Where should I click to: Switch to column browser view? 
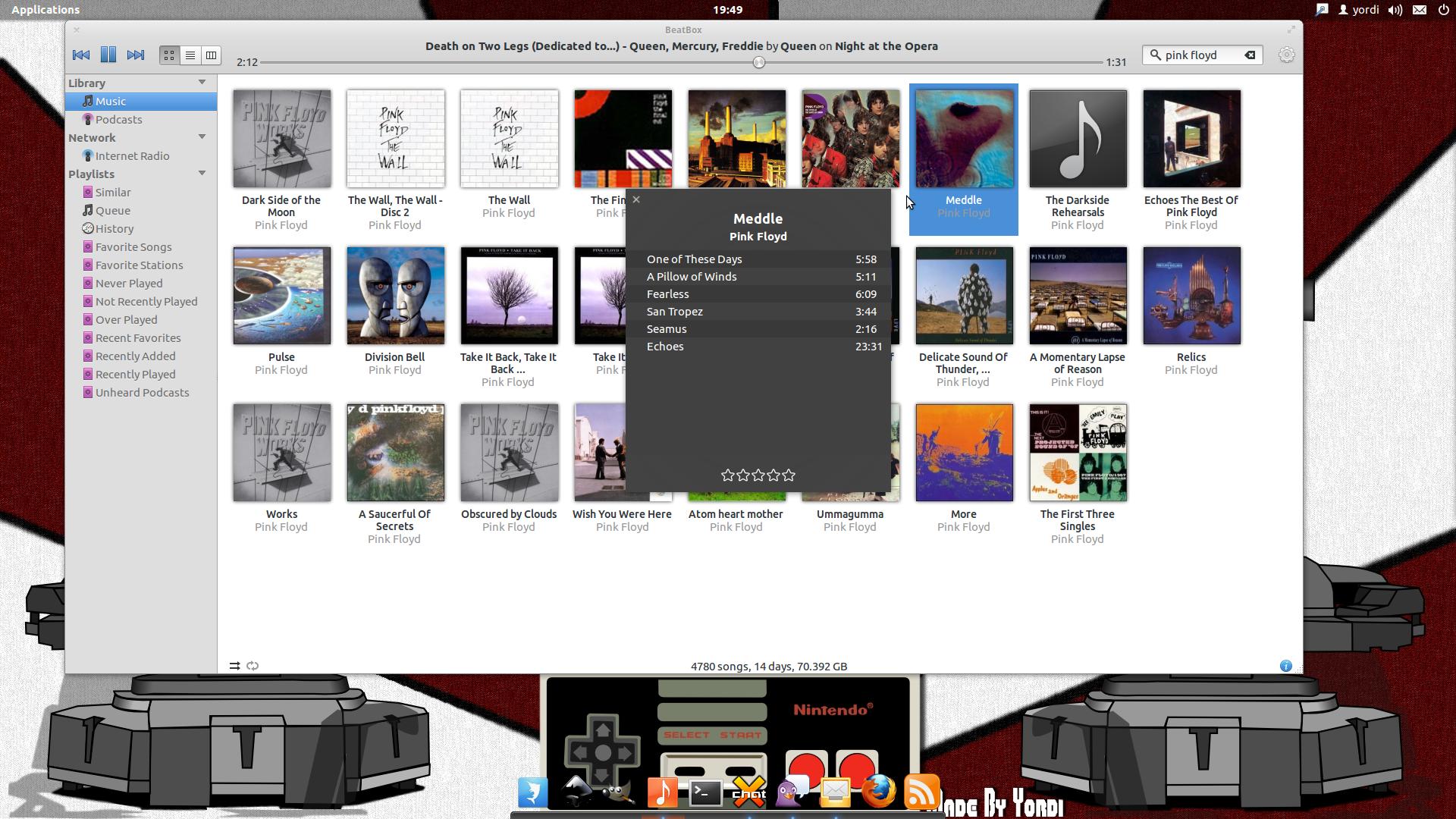pos(211,55)
